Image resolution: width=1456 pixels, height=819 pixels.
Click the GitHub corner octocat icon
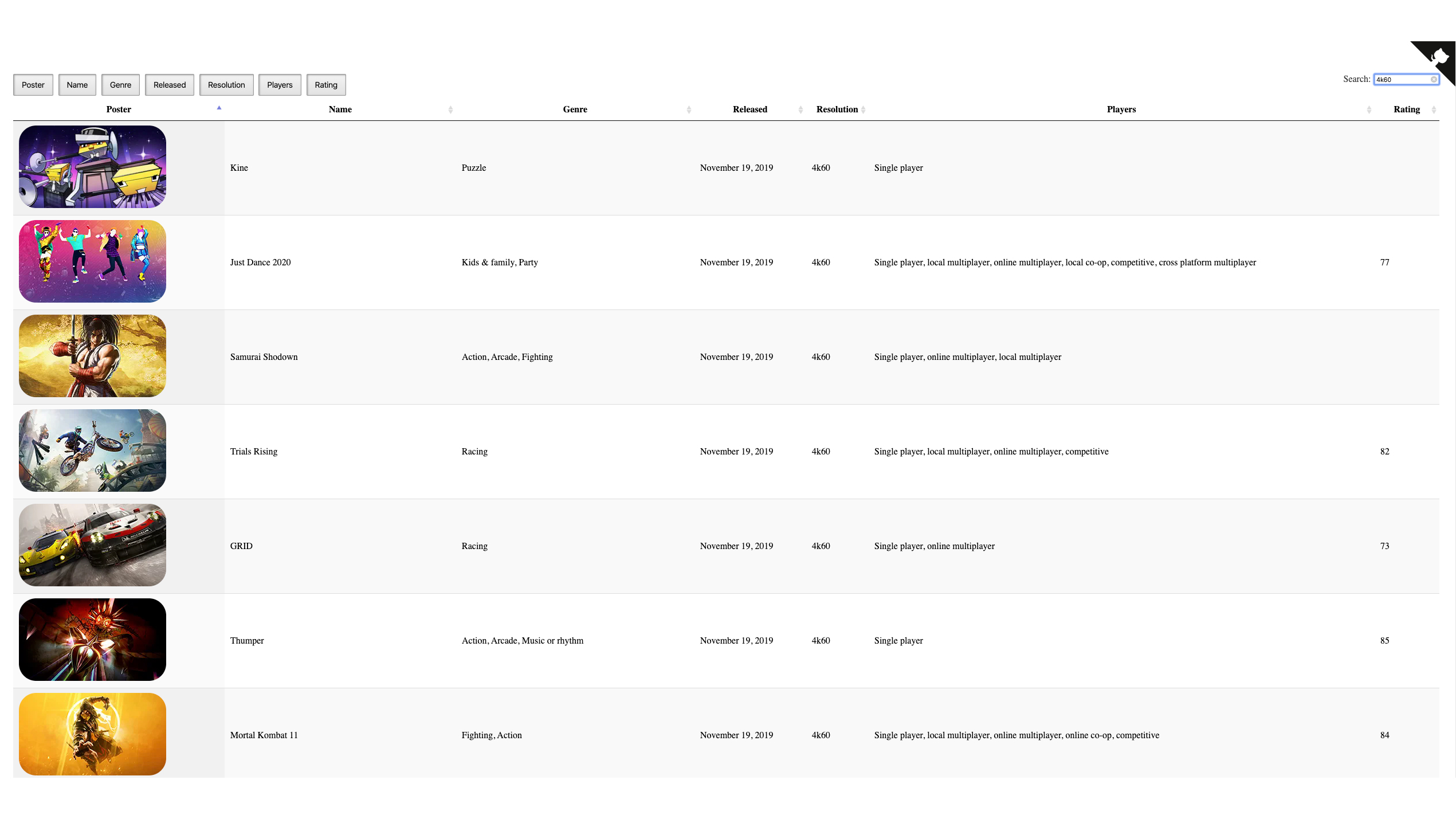click(x=1439, y=57)
